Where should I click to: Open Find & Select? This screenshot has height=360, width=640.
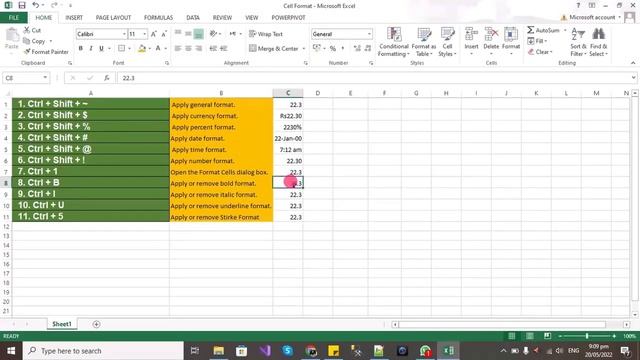598,42
